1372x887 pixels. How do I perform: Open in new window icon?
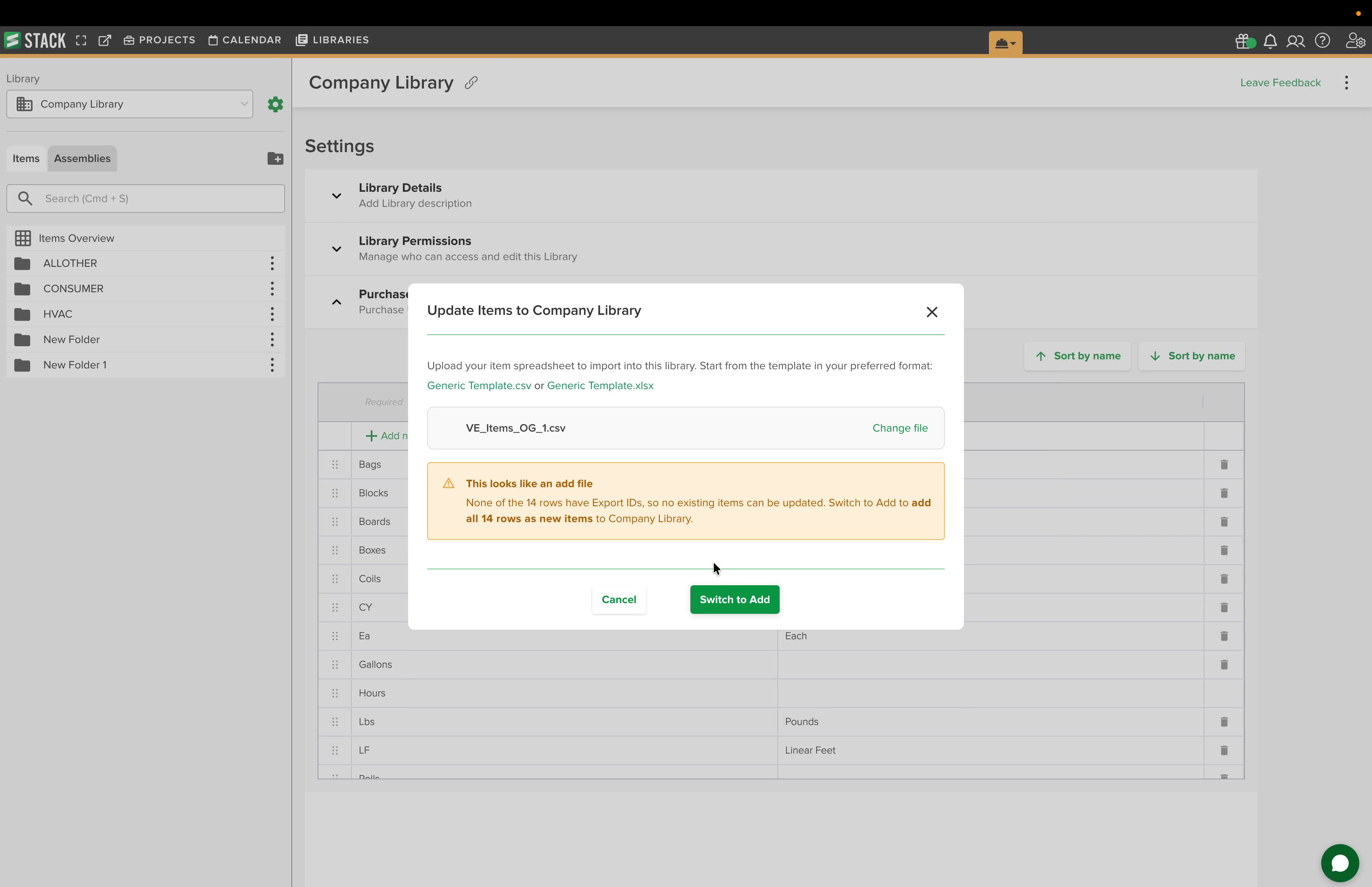click(105, 40)
